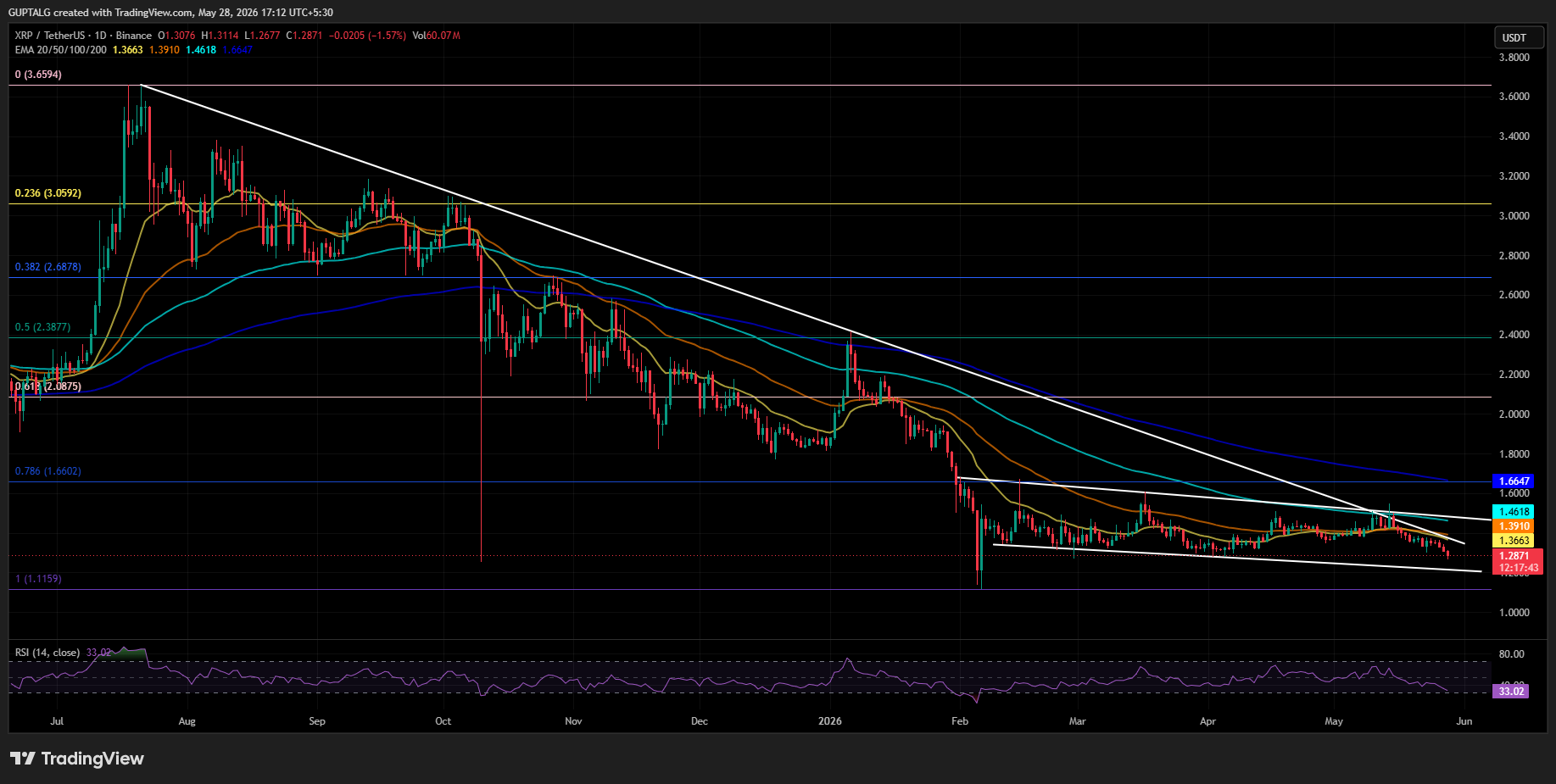1556x784 pixels.
Task: Click the Vol 60.07M legend value
Action: pos(437,36)
